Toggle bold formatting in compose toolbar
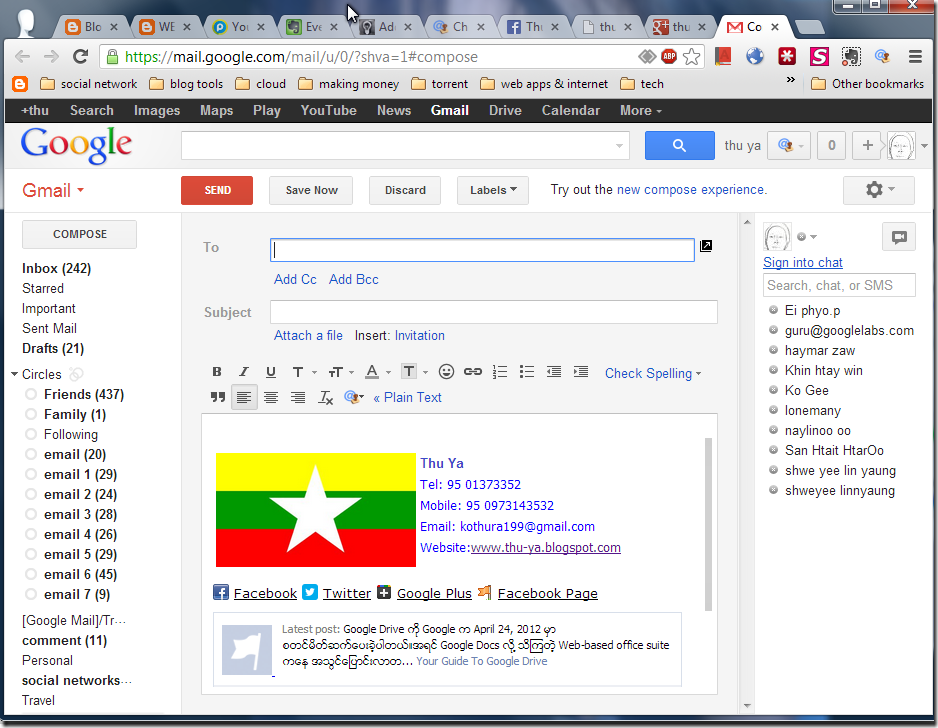 [x=217, y=372]
